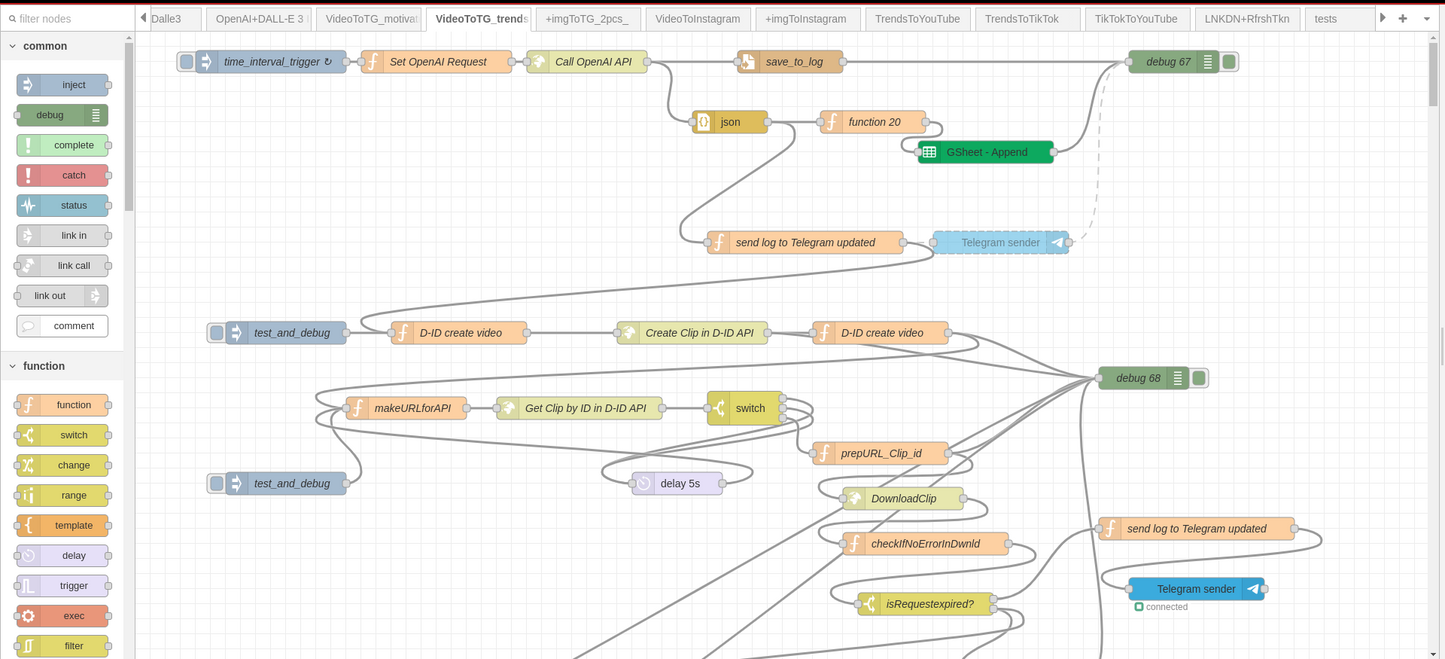This screenshot has width=1445, height=659.
Task: Click the Telegram sender paper-plane icon labeled connected
Action: pyautogui.click(x=1253, y=589)
